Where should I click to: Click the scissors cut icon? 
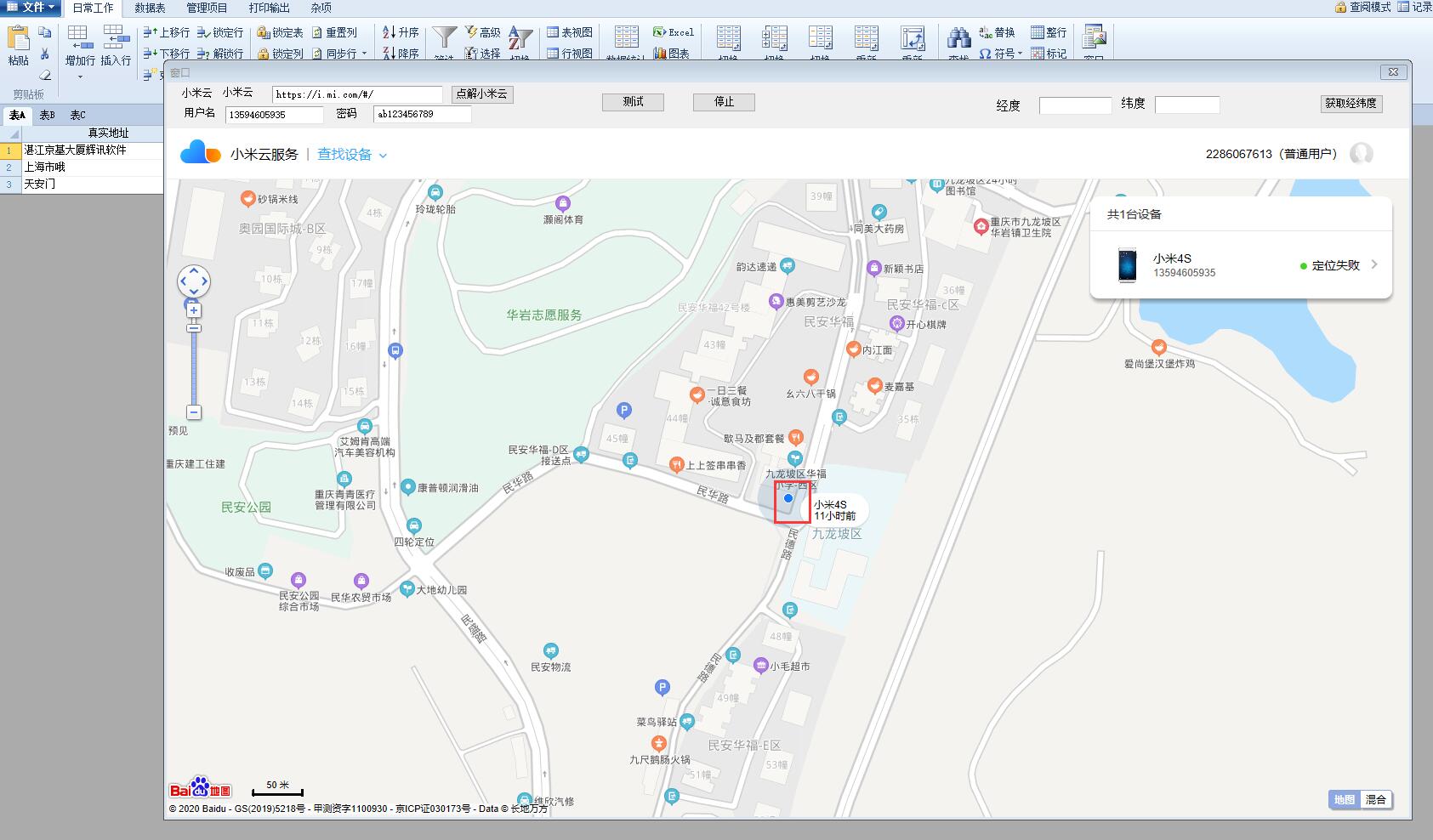(x=45, y=54)
